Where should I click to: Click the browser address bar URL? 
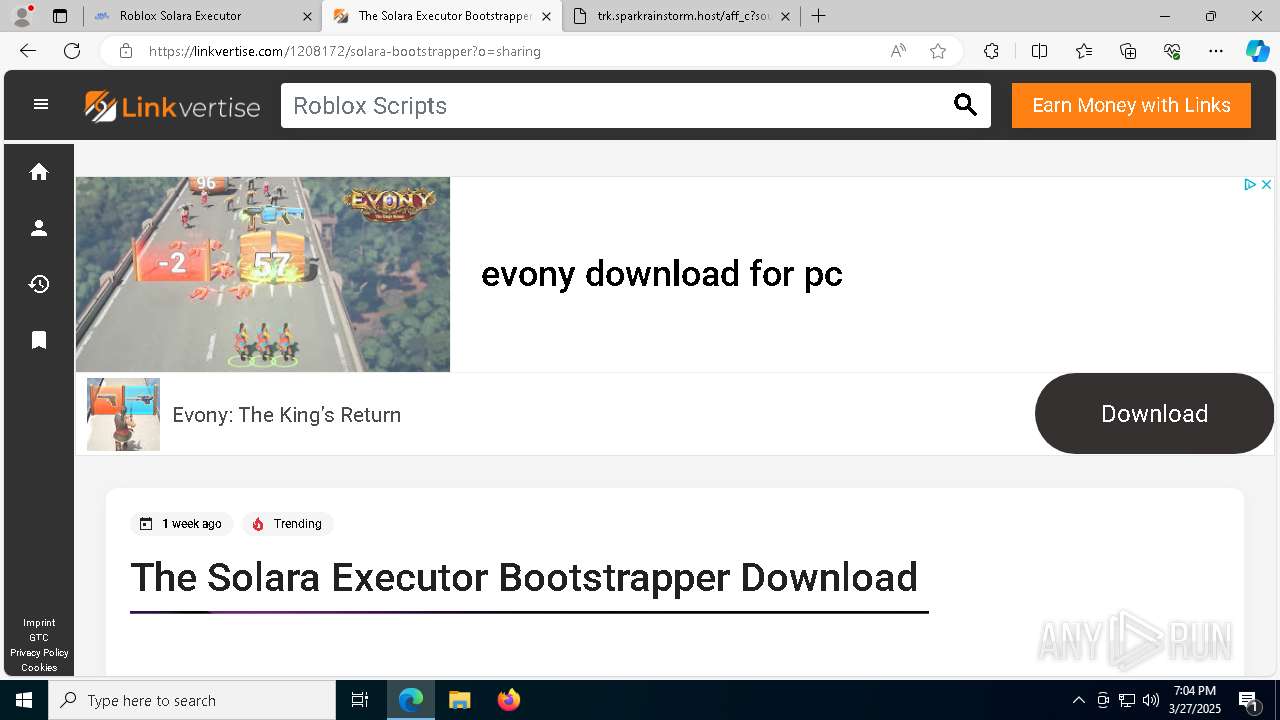345,51
